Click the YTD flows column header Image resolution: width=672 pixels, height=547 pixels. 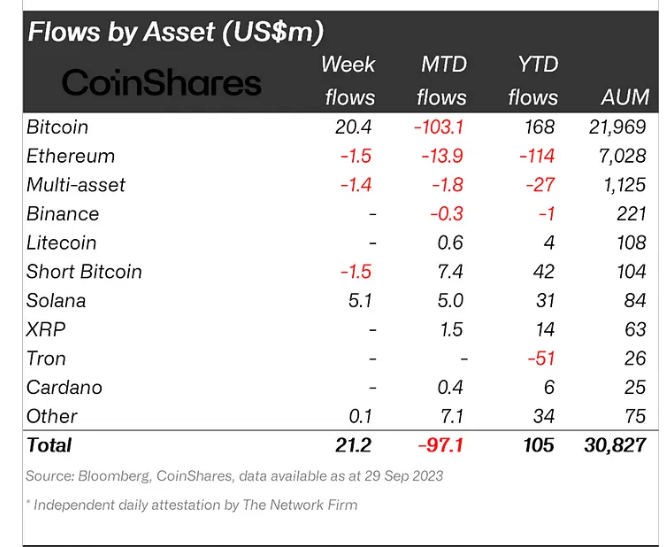(x=532, y=80)
